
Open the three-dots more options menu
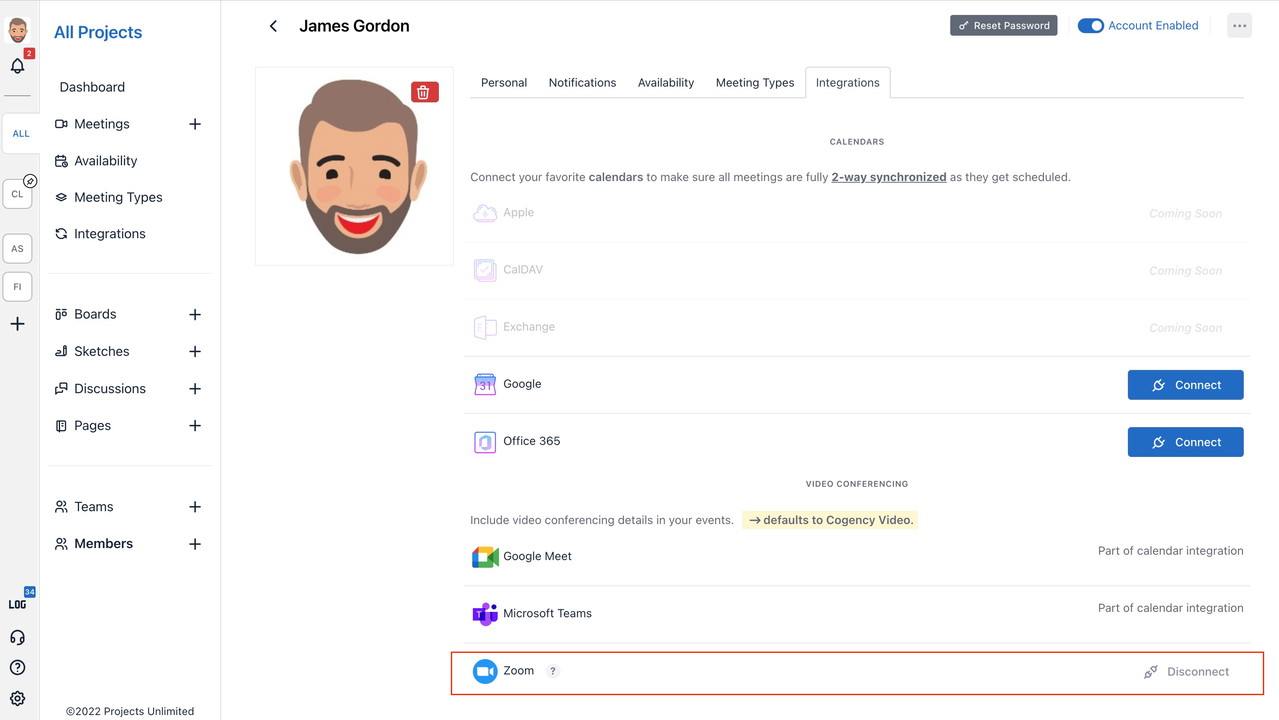coord(1239,26)
